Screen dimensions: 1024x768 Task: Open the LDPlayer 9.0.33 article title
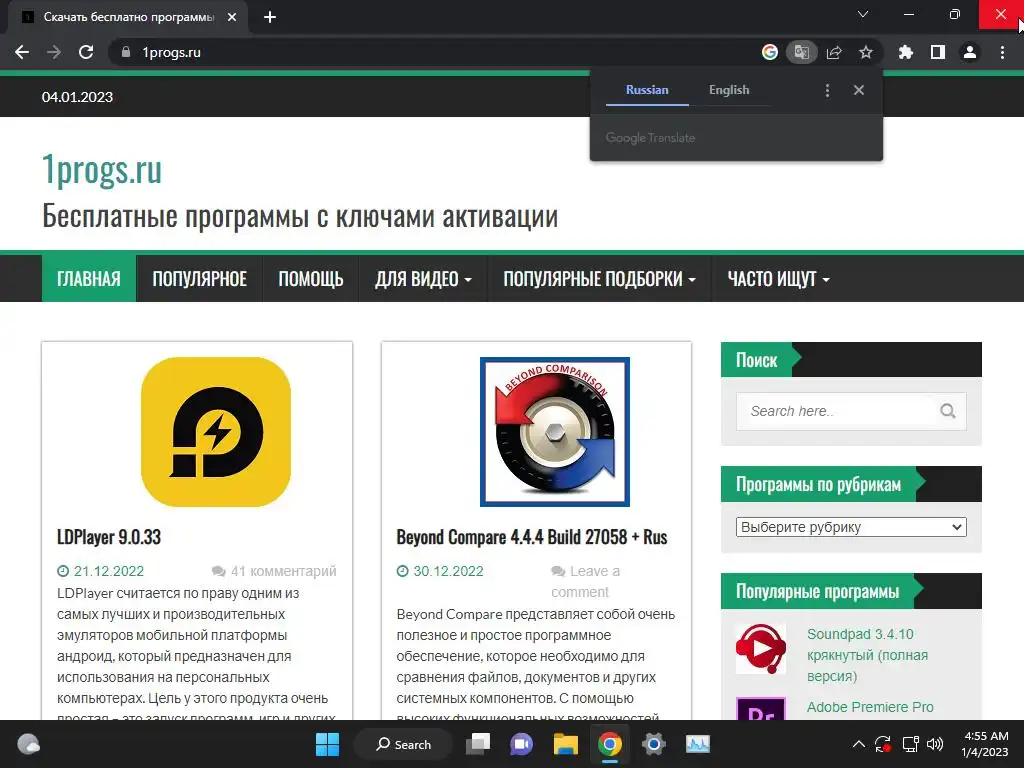(x=108, y=537)
